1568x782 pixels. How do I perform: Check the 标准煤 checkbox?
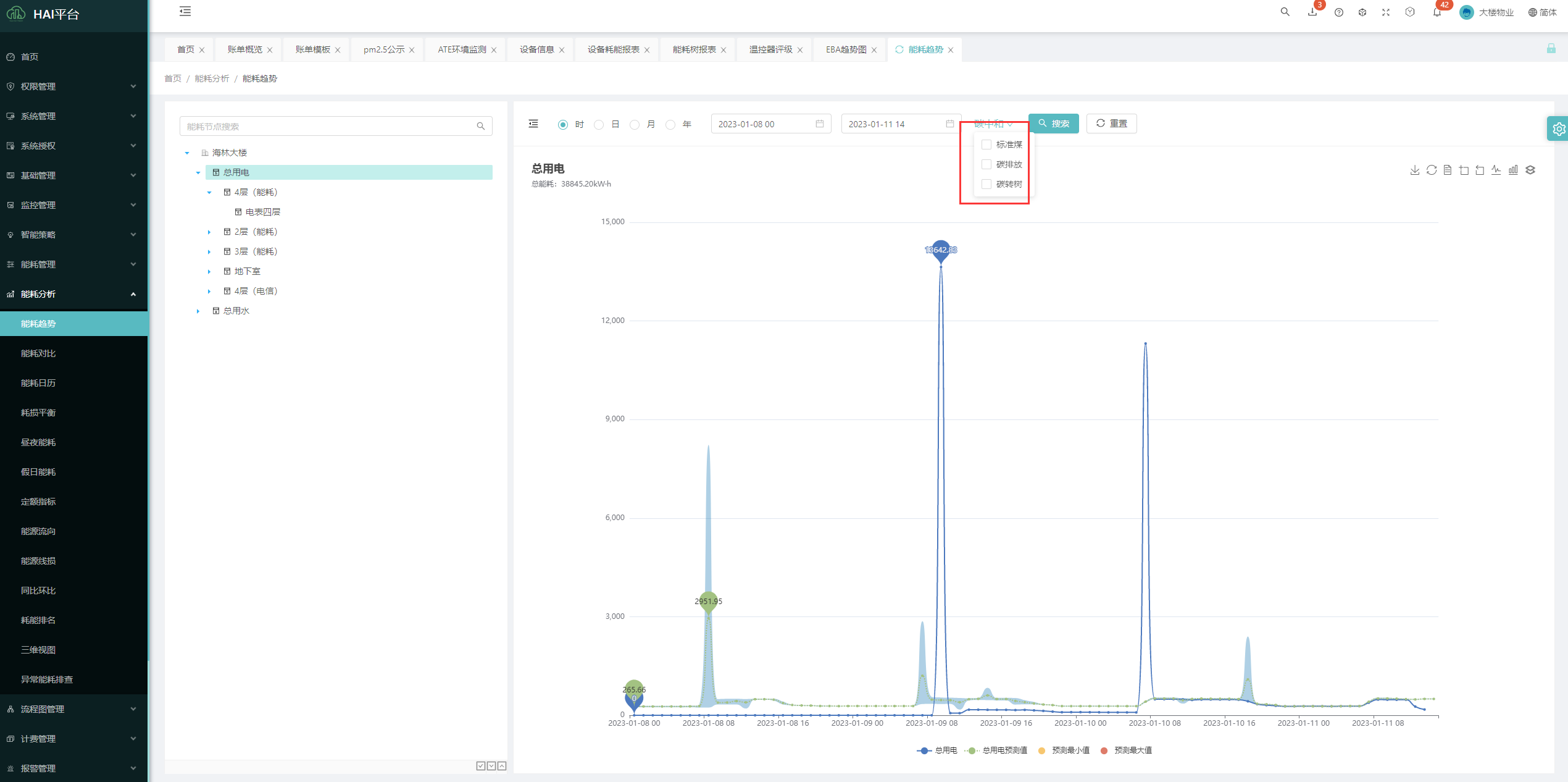[986, 145]
